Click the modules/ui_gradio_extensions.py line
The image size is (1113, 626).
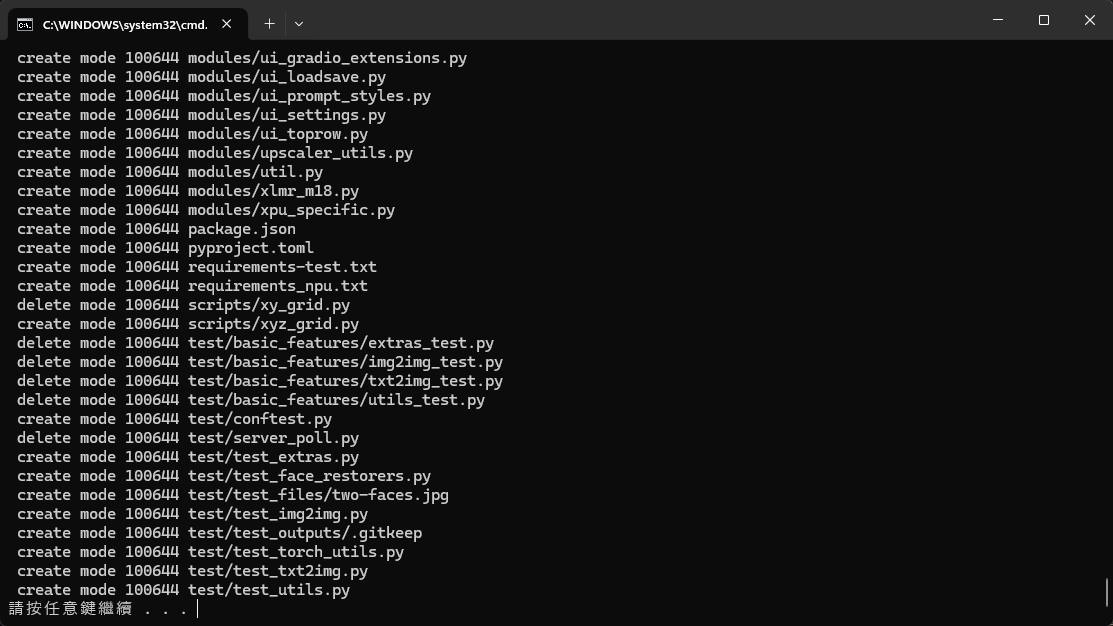242,58
